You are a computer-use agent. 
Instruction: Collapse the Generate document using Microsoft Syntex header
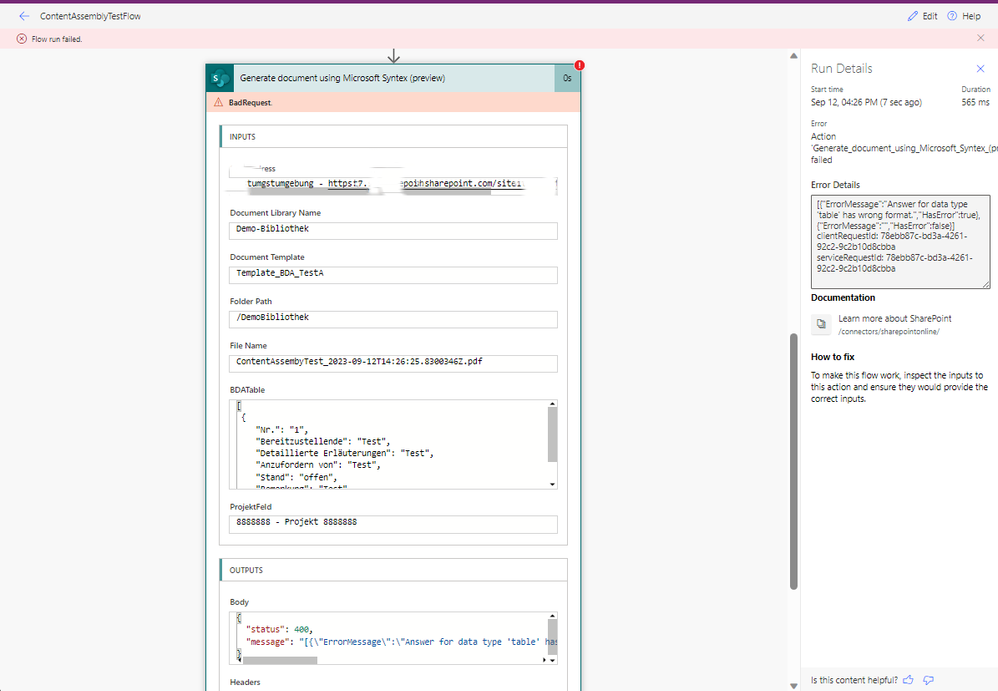click(x=393, y=78)
